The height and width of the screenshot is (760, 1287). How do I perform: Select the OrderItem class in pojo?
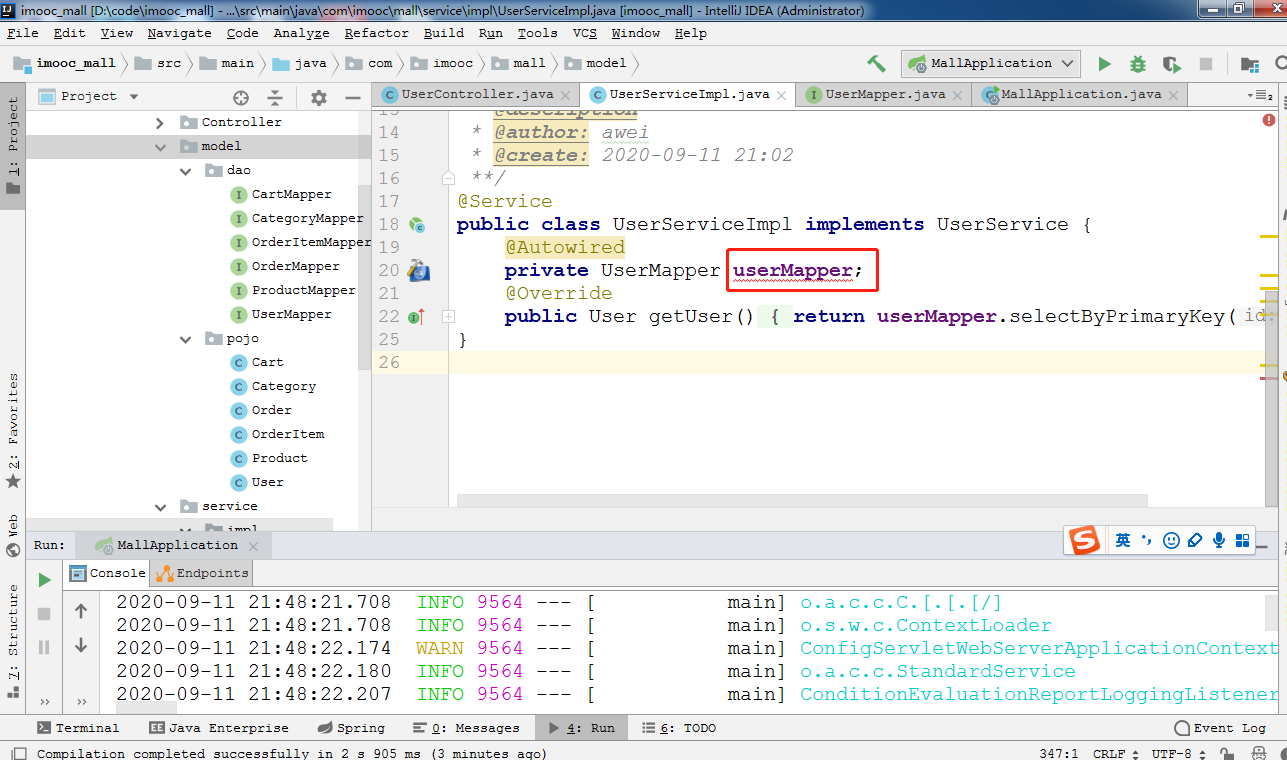pos(288,434)
